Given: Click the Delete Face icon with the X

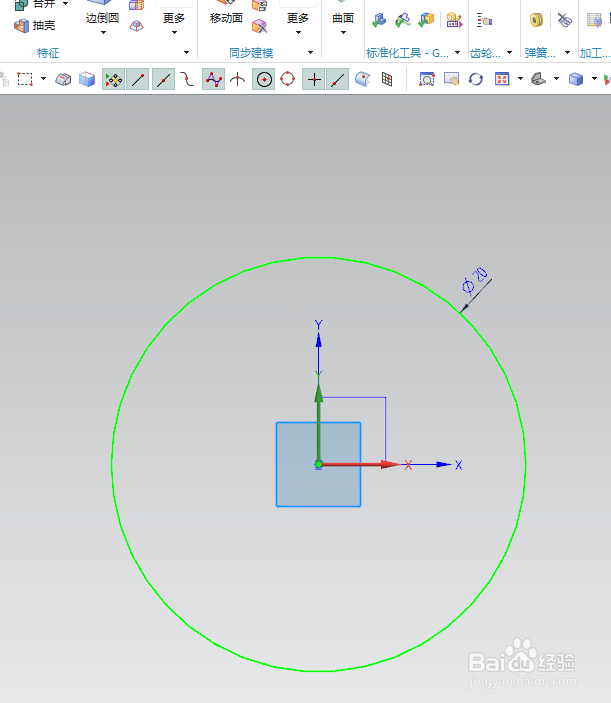Looking at the screenshot, I should (x=260, y=26).
